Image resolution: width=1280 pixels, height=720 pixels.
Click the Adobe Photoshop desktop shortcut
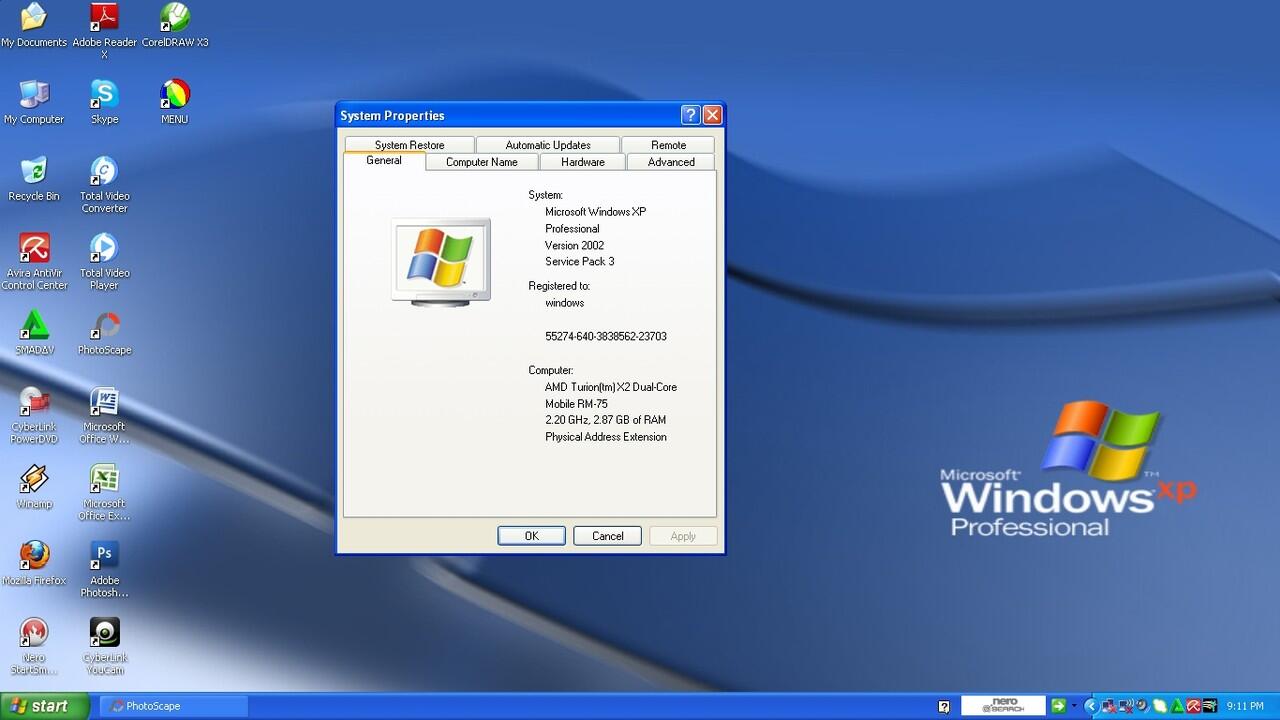pyautogui.click(x=104, y=570)
